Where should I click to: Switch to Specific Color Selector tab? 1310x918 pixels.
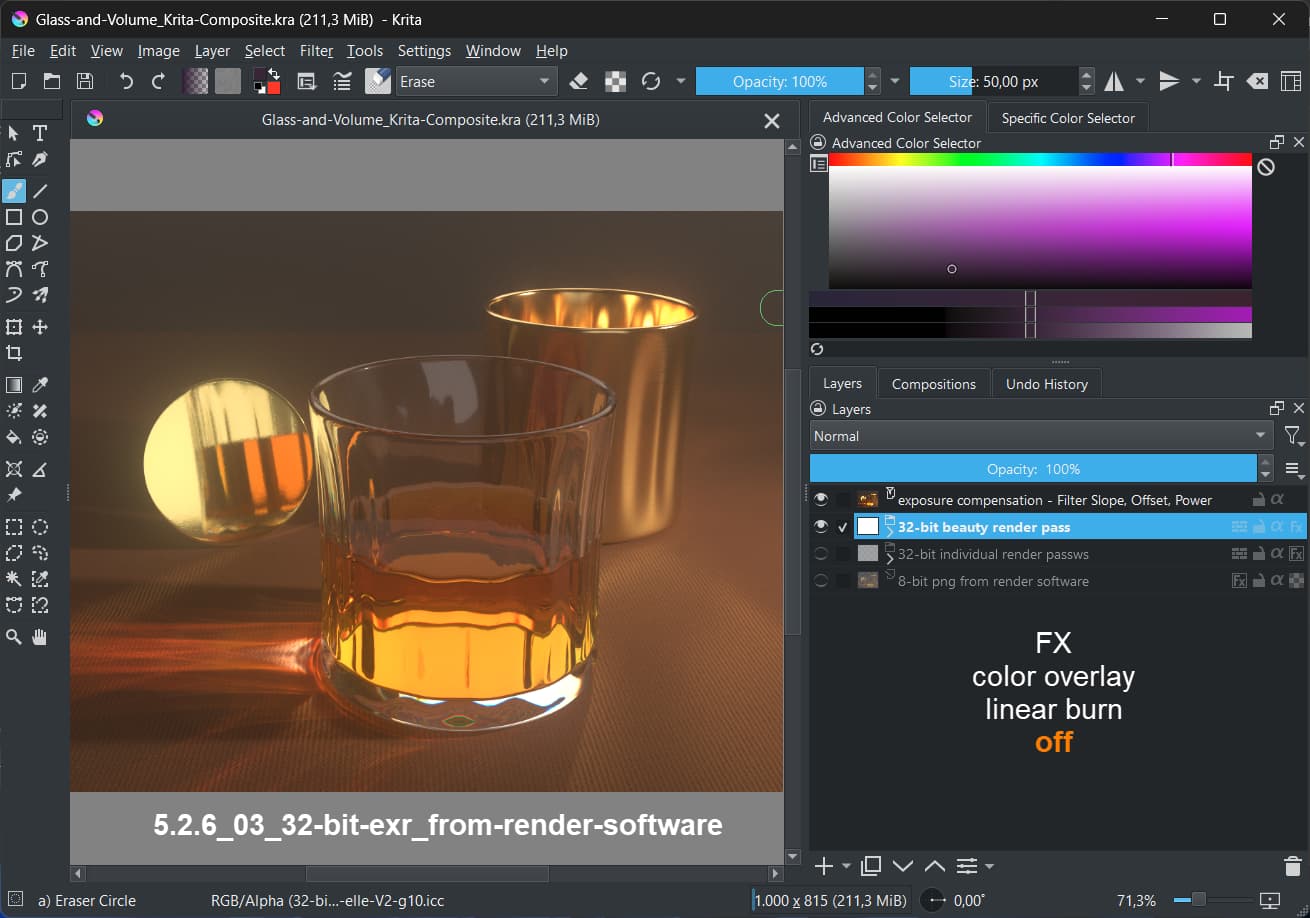click(1067, 118)
